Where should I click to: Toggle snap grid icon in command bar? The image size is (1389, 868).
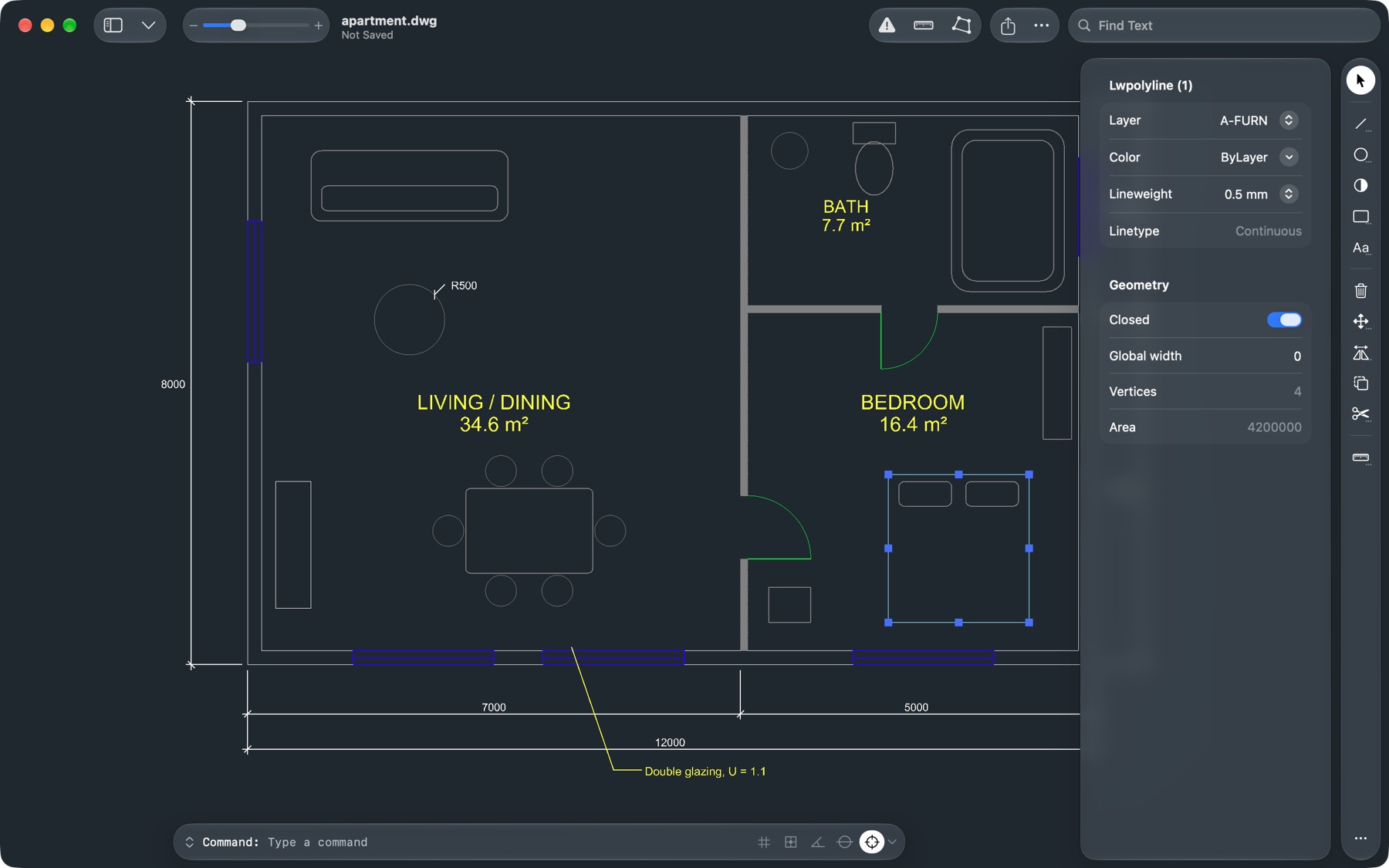click(x=791, y=842)
